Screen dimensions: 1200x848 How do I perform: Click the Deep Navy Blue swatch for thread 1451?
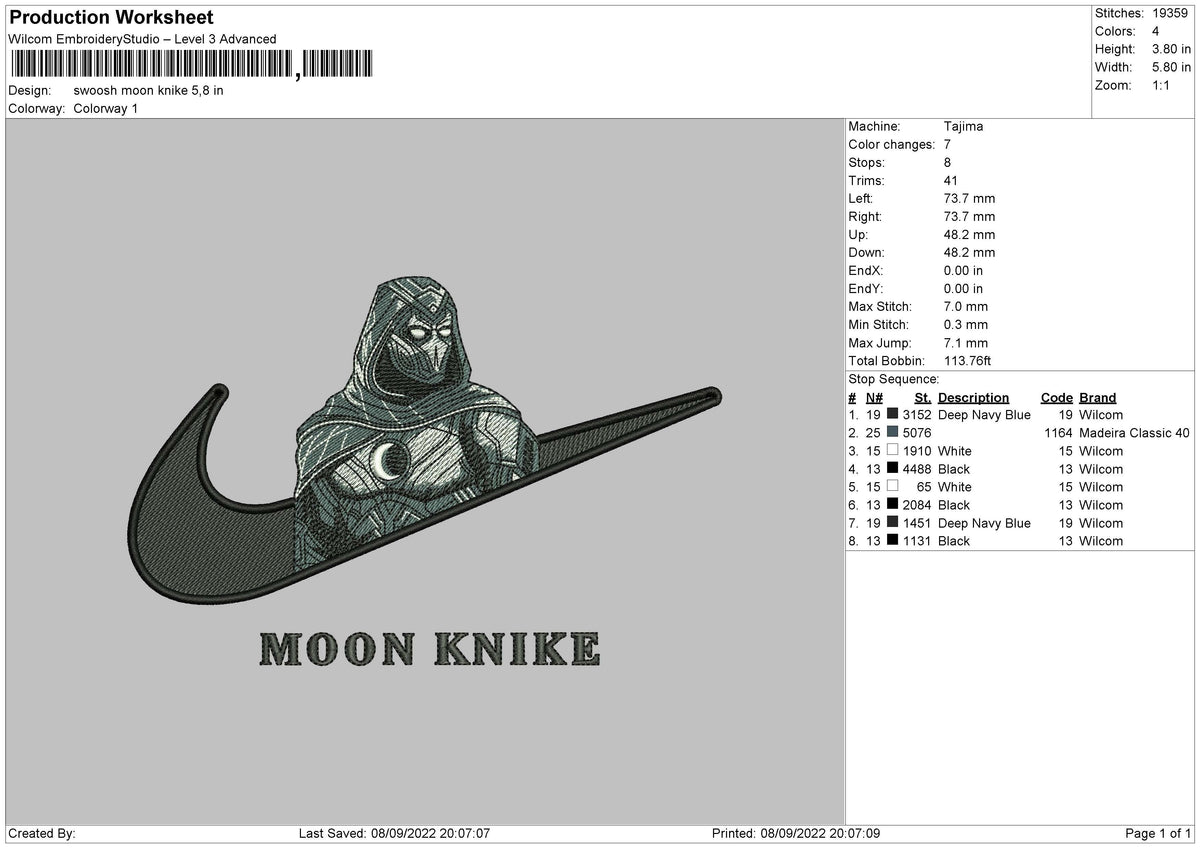[x=891, y=523]
